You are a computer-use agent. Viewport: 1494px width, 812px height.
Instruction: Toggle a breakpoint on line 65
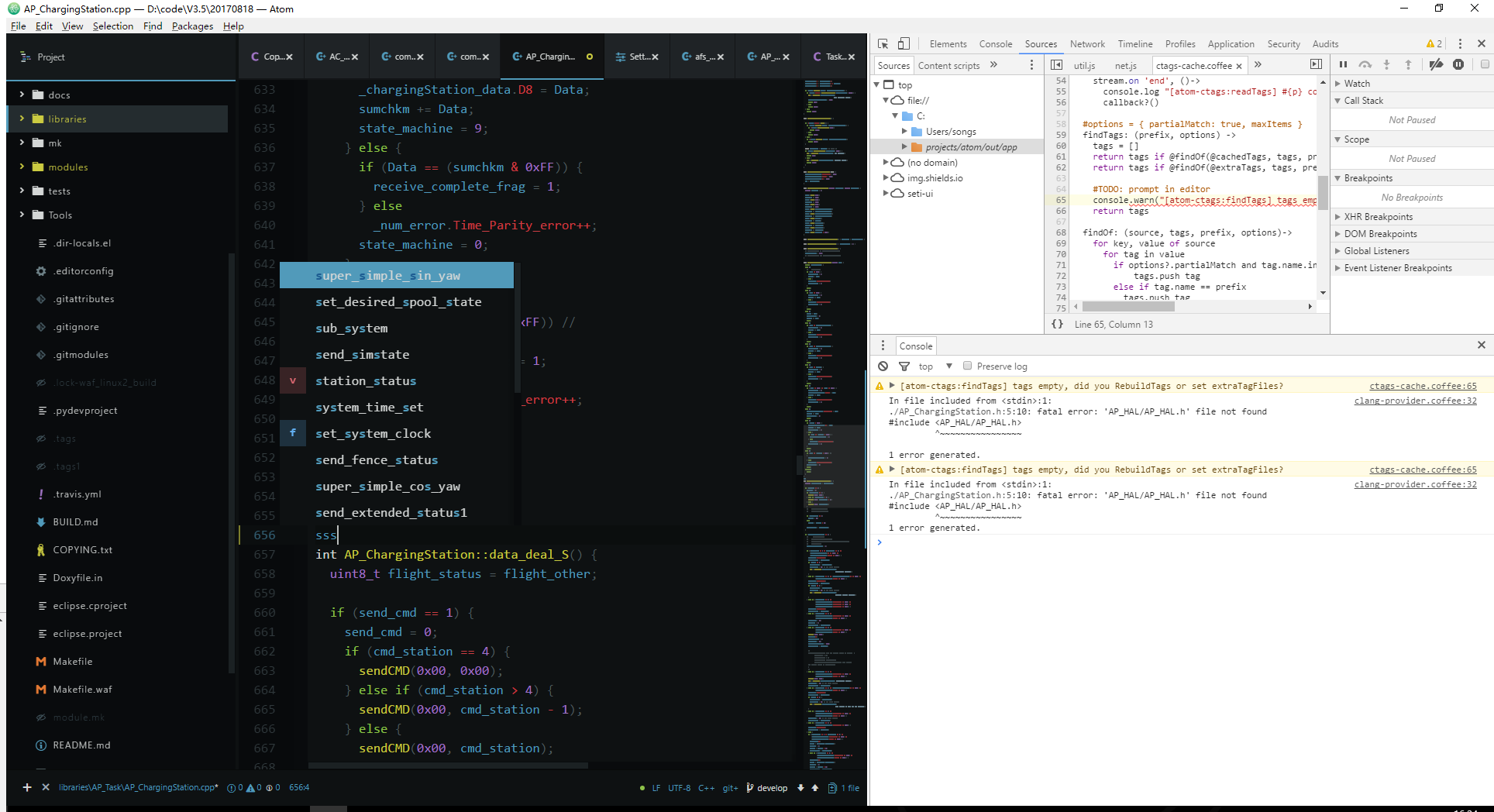pos(1060,200)
